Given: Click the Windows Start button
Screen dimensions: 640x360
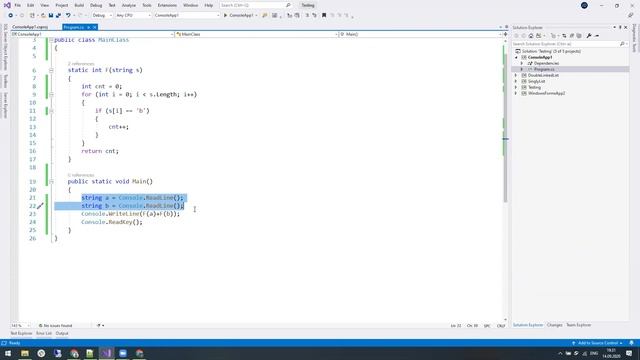Looking at the screenshot, I should (8, 353).
